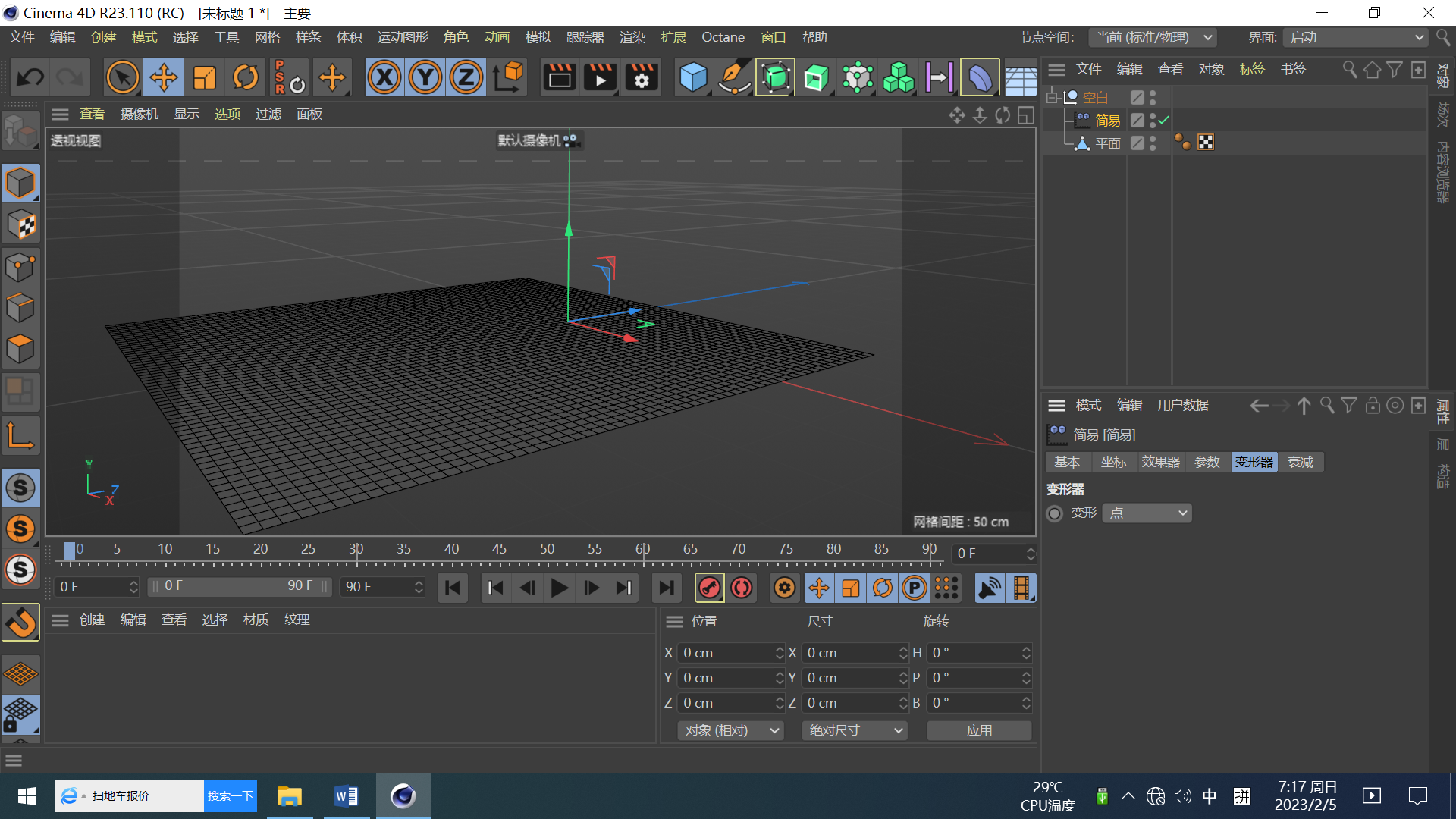1456x819 pixels.
Task: Open Word from the taskbar
Action: click(x=347, y=796)
